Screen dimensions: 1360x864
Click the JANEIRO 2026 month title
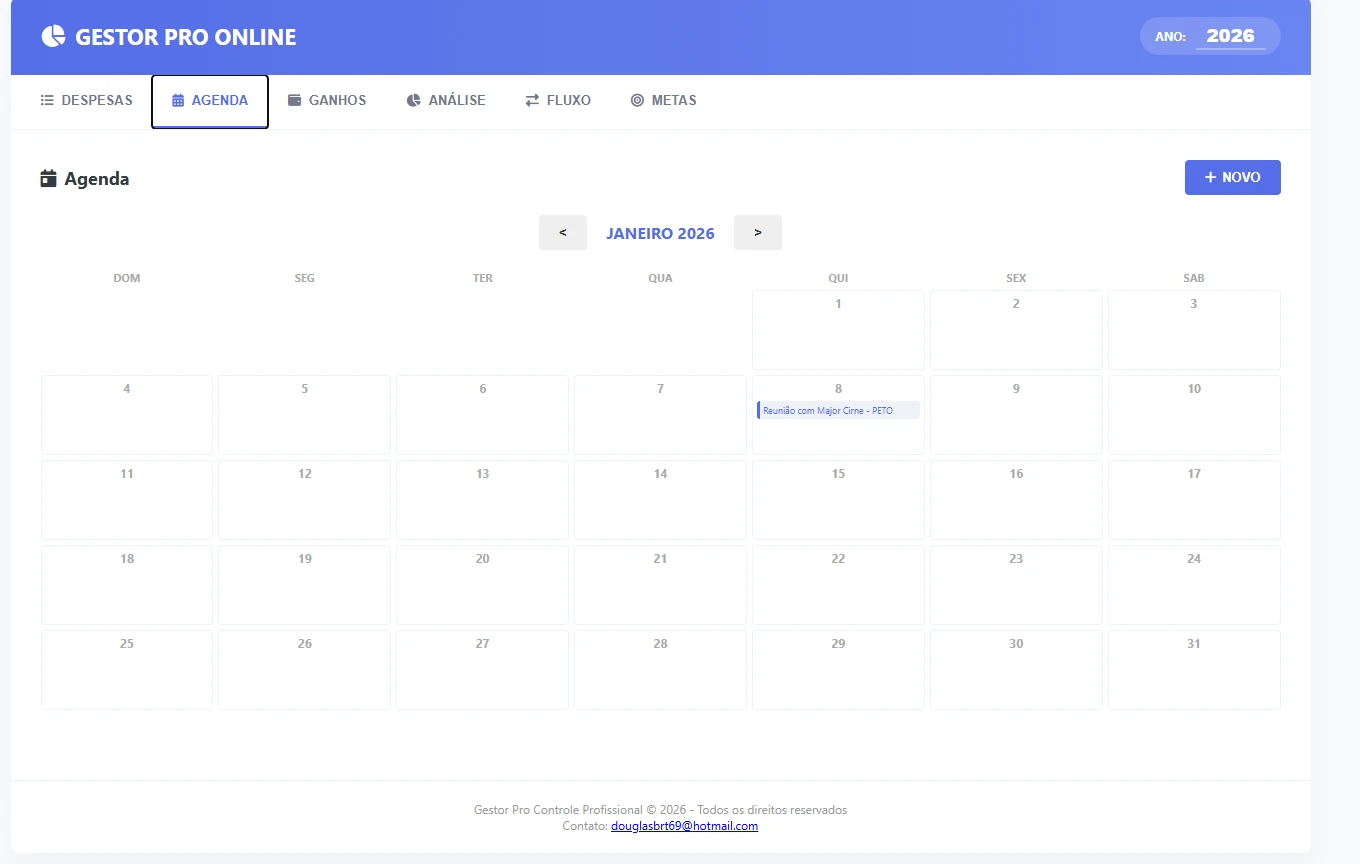[x=660, y=233]
